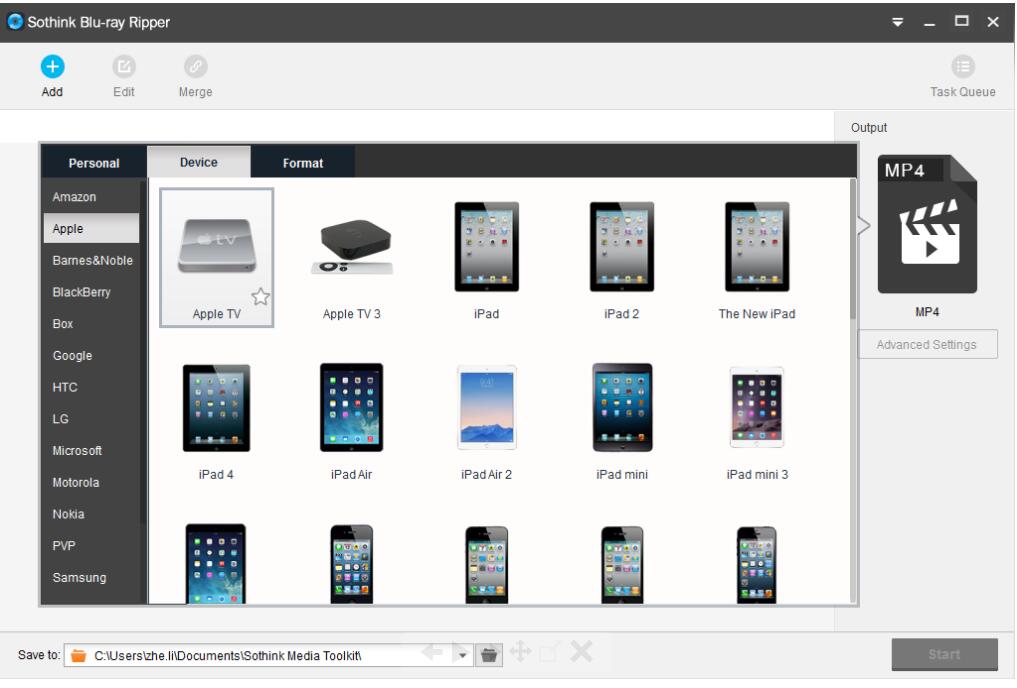Screen dimensions: 1017x688
Task: Open the HTC device category
Action: click(91, 387)
